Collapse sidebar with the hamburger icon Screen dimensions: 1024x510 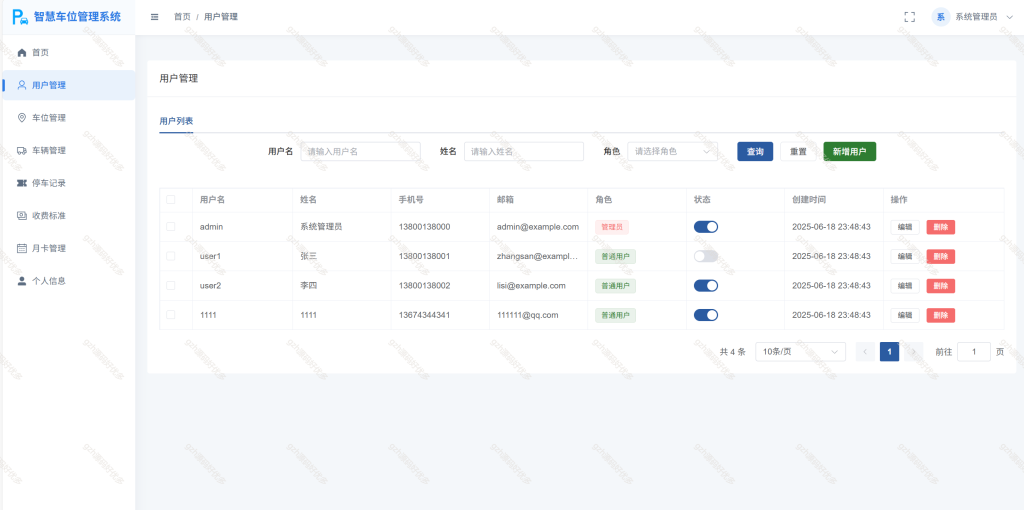(x=155, y=17)
